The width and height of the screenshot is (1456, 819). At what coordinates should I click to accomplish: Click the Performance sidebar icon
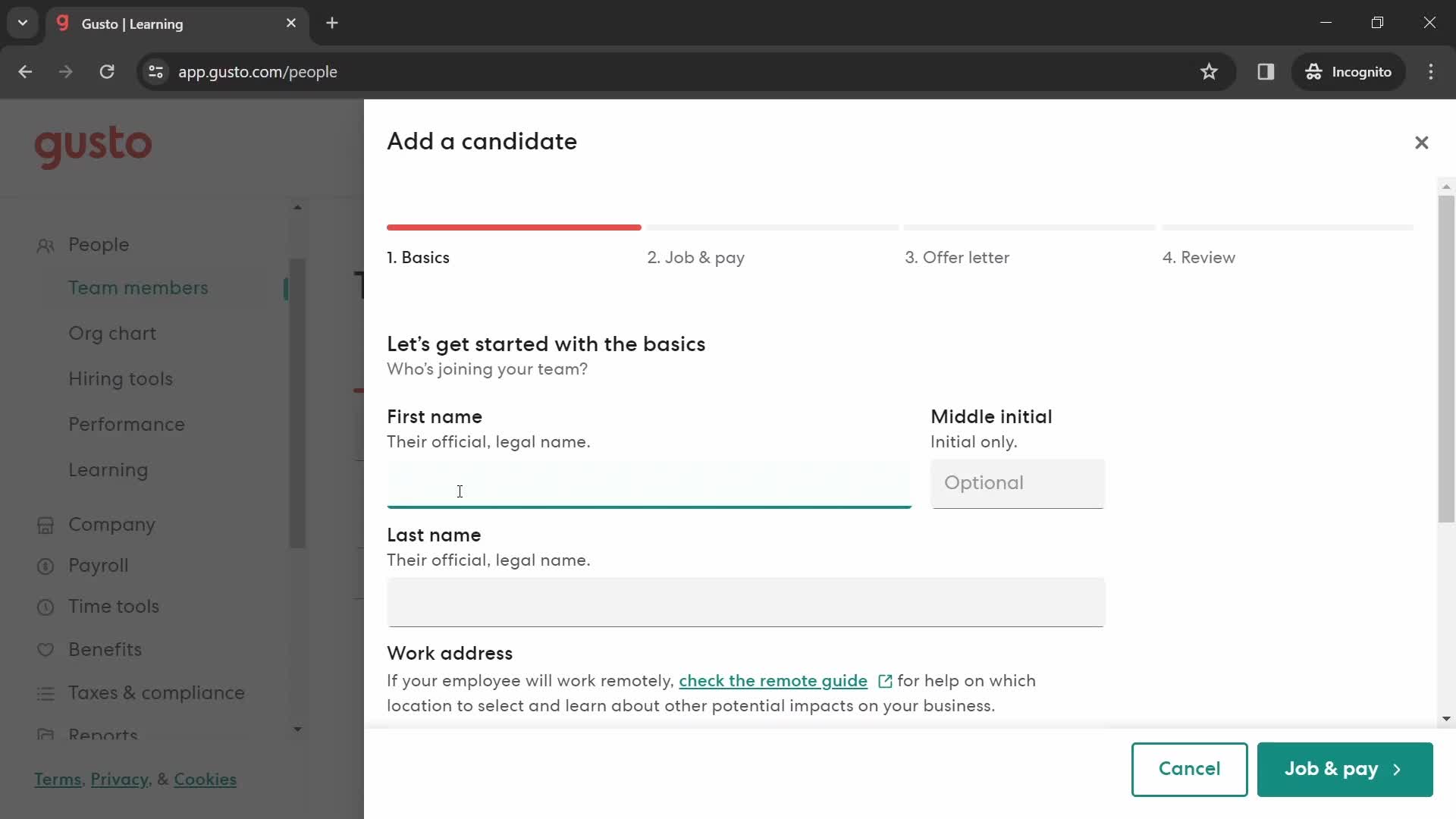click(126, 423)
